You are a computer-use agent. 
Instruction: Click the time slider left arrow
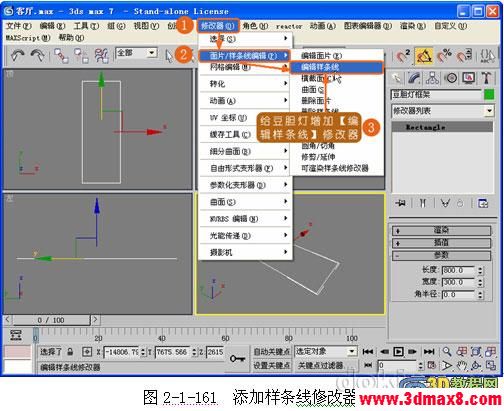7,320
